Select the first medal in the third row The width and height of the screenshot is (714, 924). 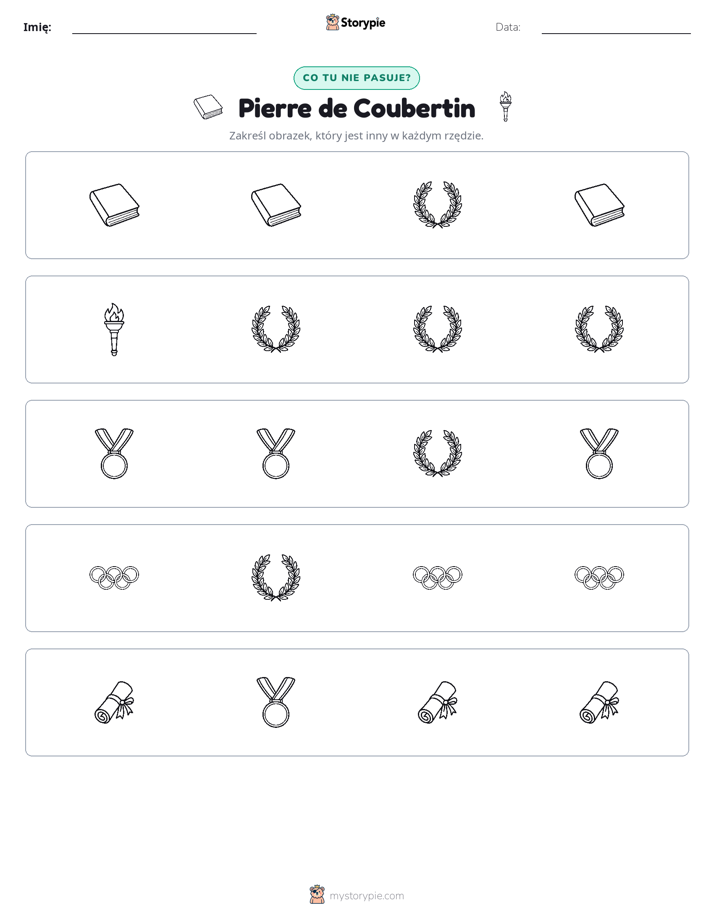coord(114,453)
